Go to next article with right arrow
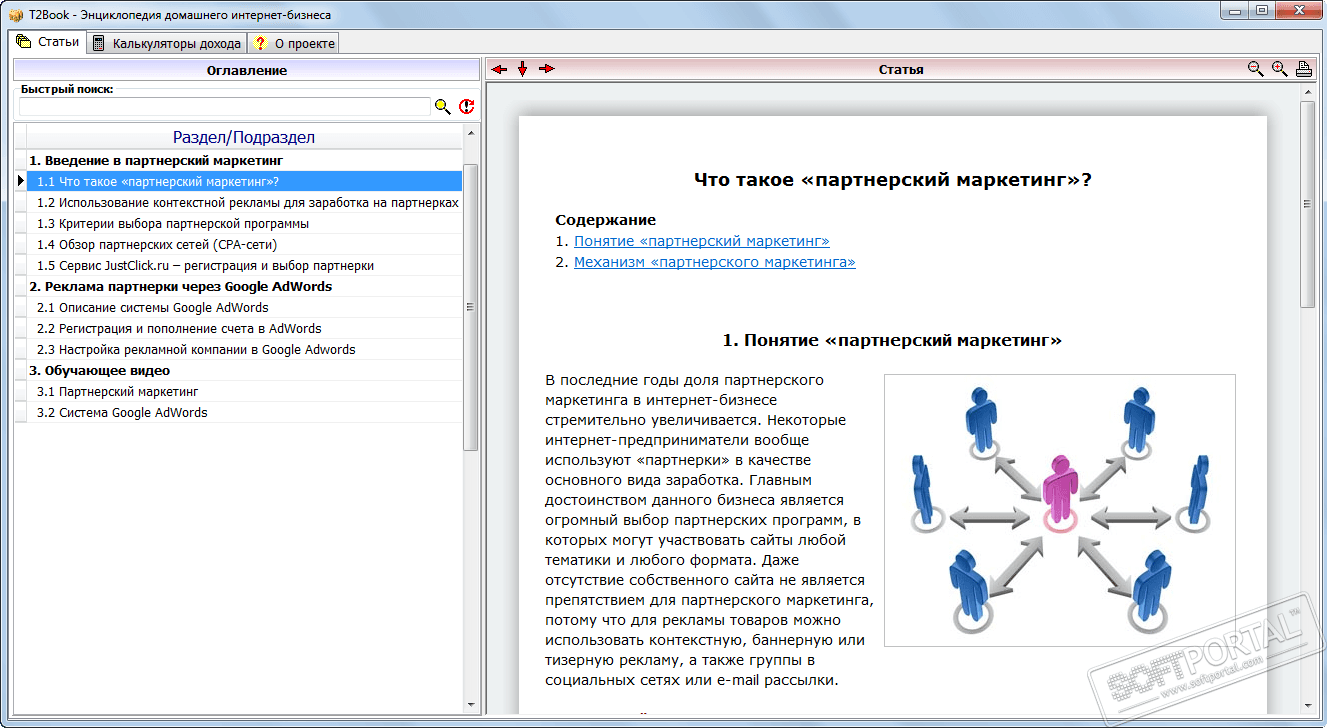 tap(546, 69)
